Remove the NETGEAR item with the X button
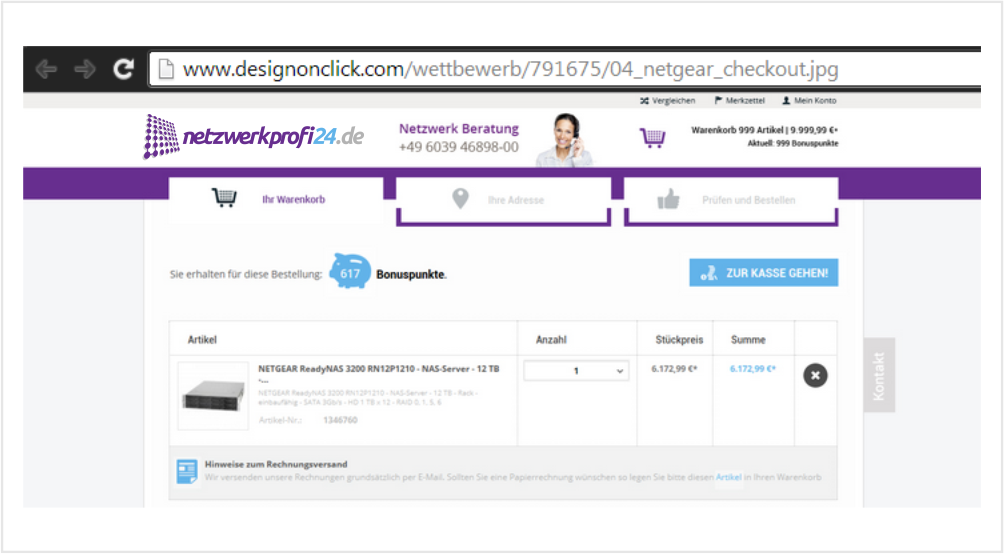Image resolution: width=1004 pixels, height=554 pixels. (815, 375)
